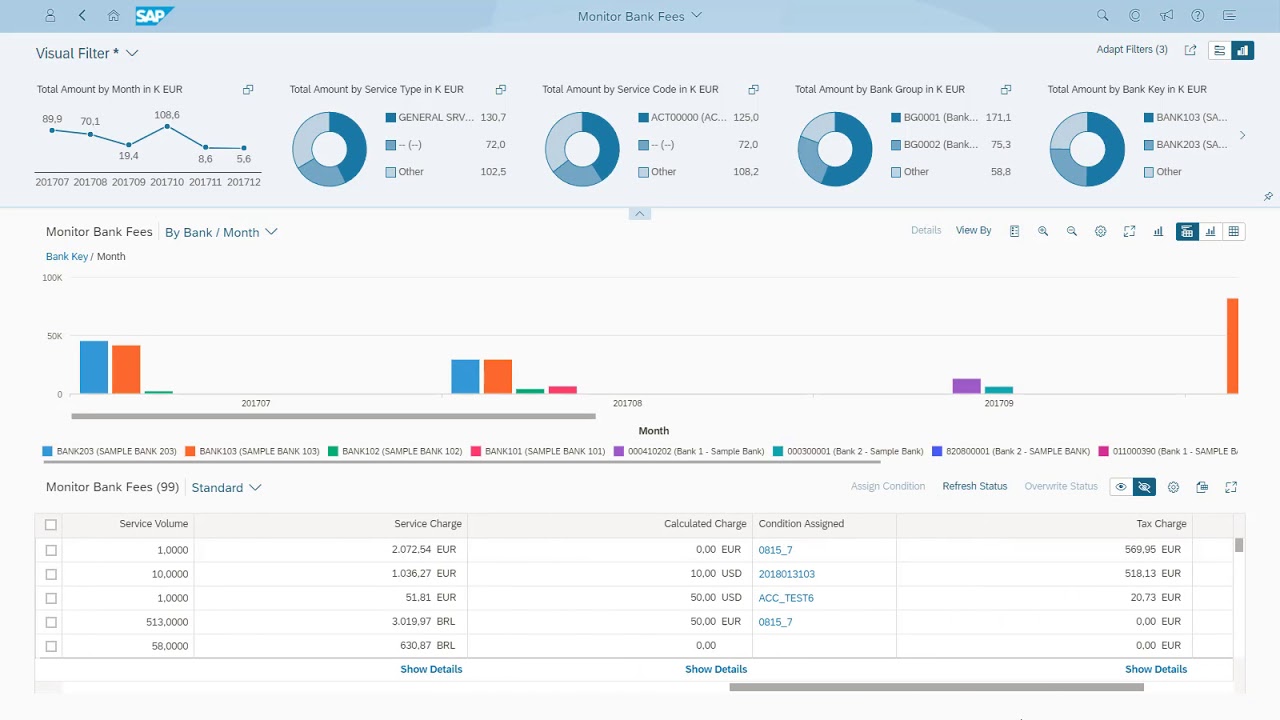Viewport: 1280px width, 720px height.
Task: Open condition link 2018013103
Action: [787, 574]
